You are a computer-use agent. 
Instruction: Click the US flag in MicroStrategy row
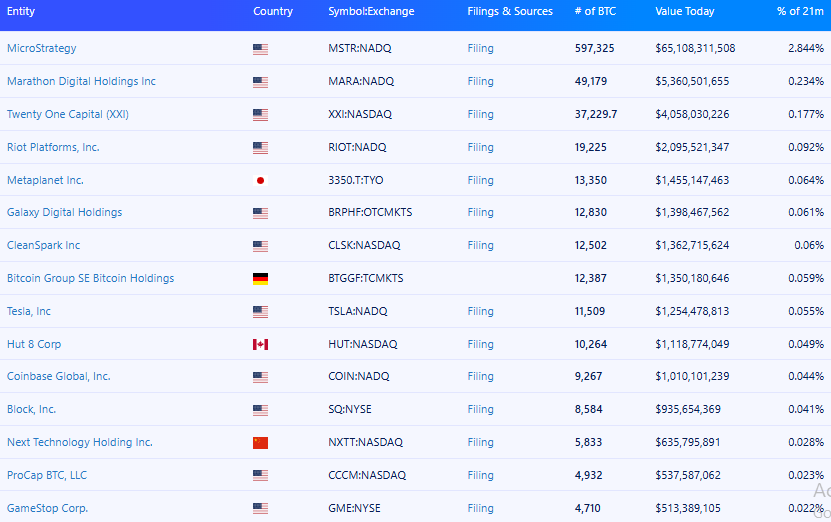point(260,49)
